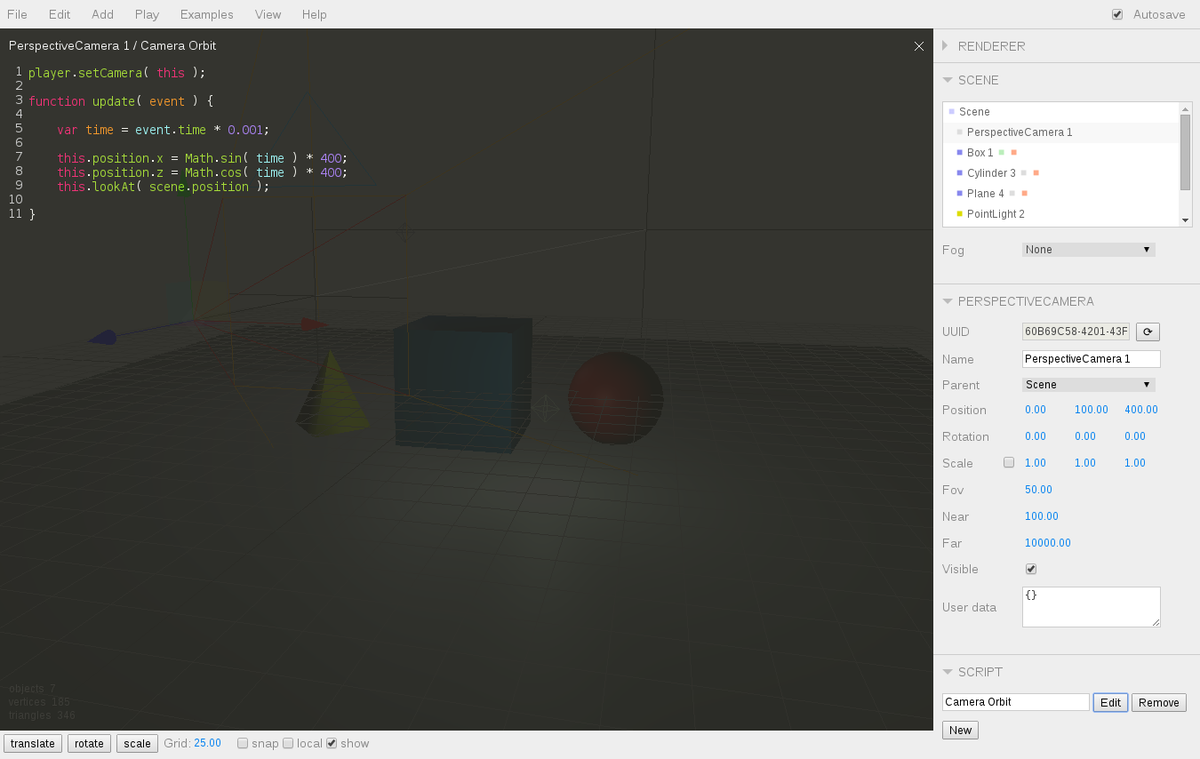Open the Play menu
1200x759 pixels.
[x=147, y=14]
